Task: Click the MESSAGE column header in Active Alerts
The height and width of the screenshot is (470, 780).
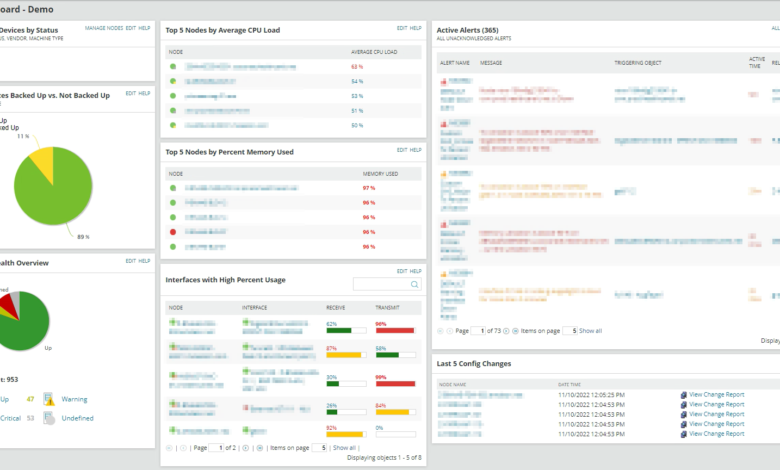Action: click(x=491, y=63)
